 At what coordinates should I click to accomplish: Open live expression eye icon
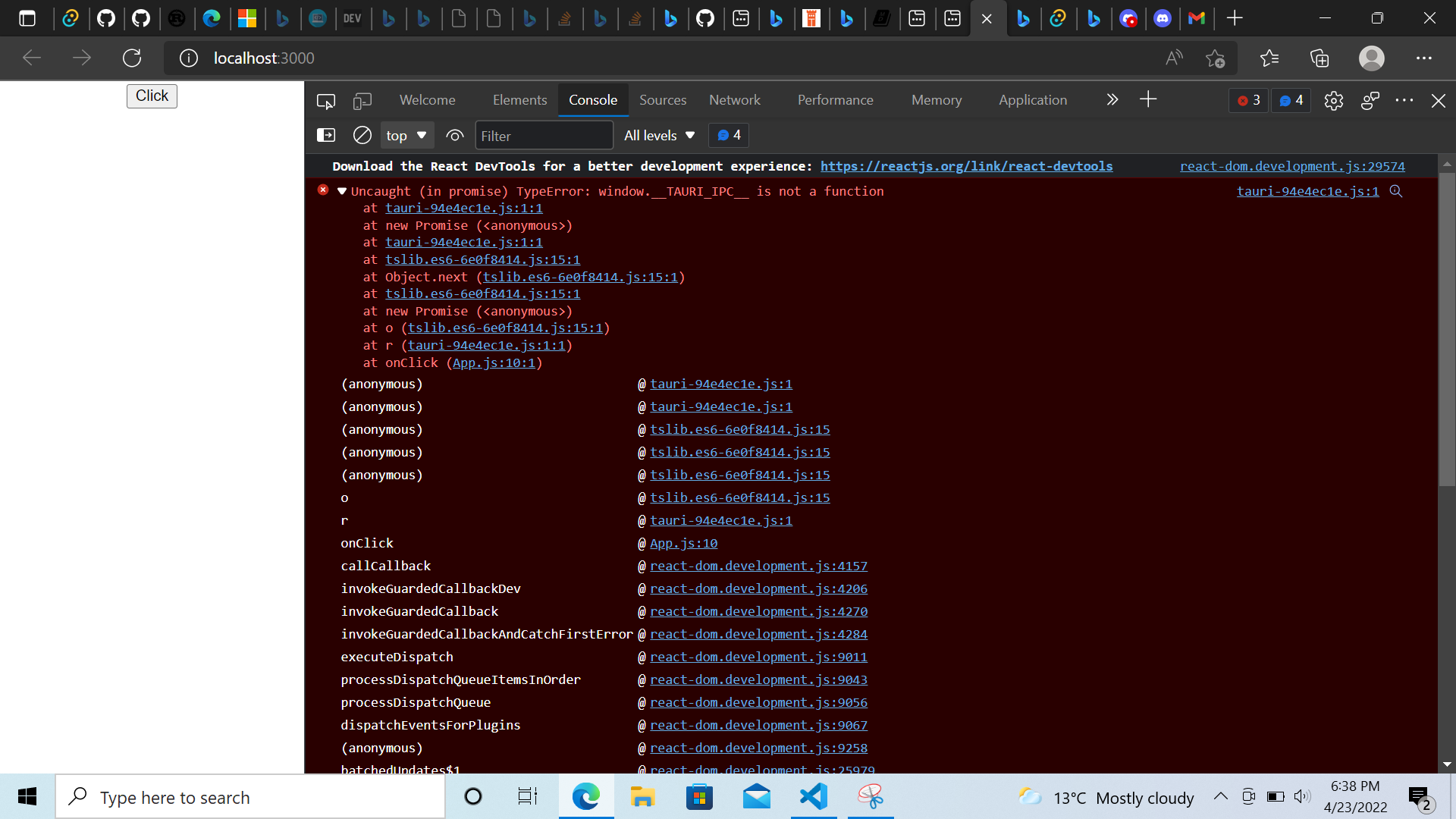tap(455, 136)
